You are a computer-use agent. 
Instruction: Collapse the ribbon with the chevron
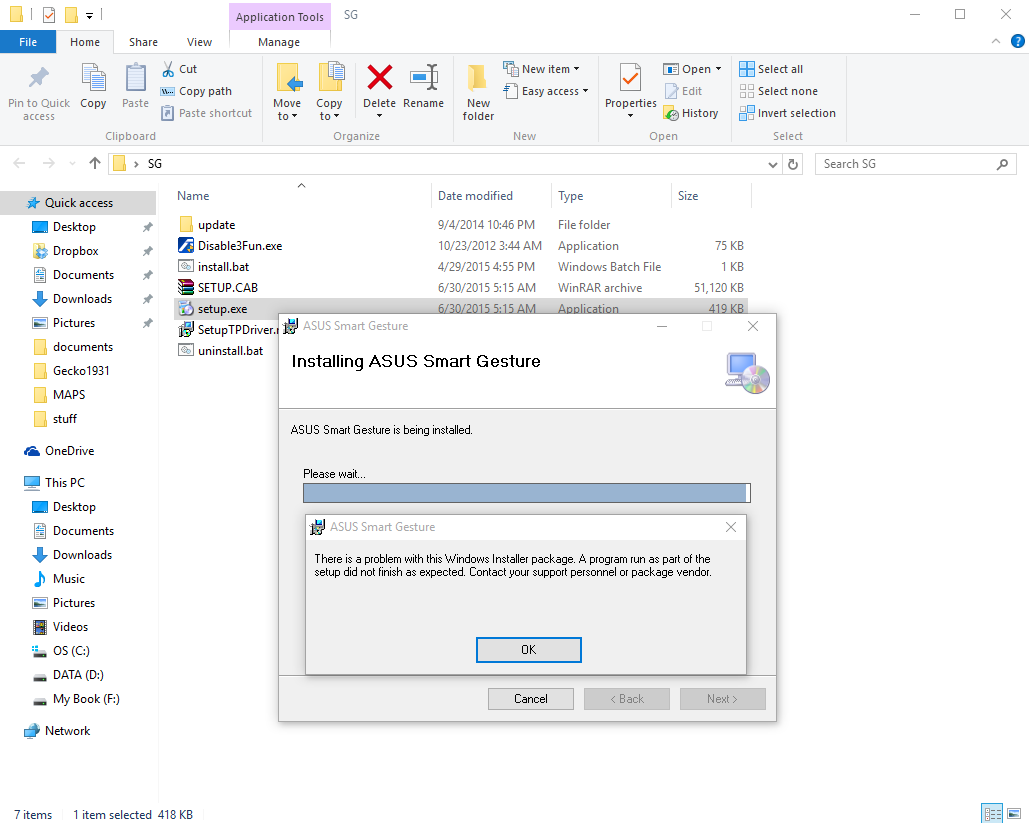(x=996, y=41)
